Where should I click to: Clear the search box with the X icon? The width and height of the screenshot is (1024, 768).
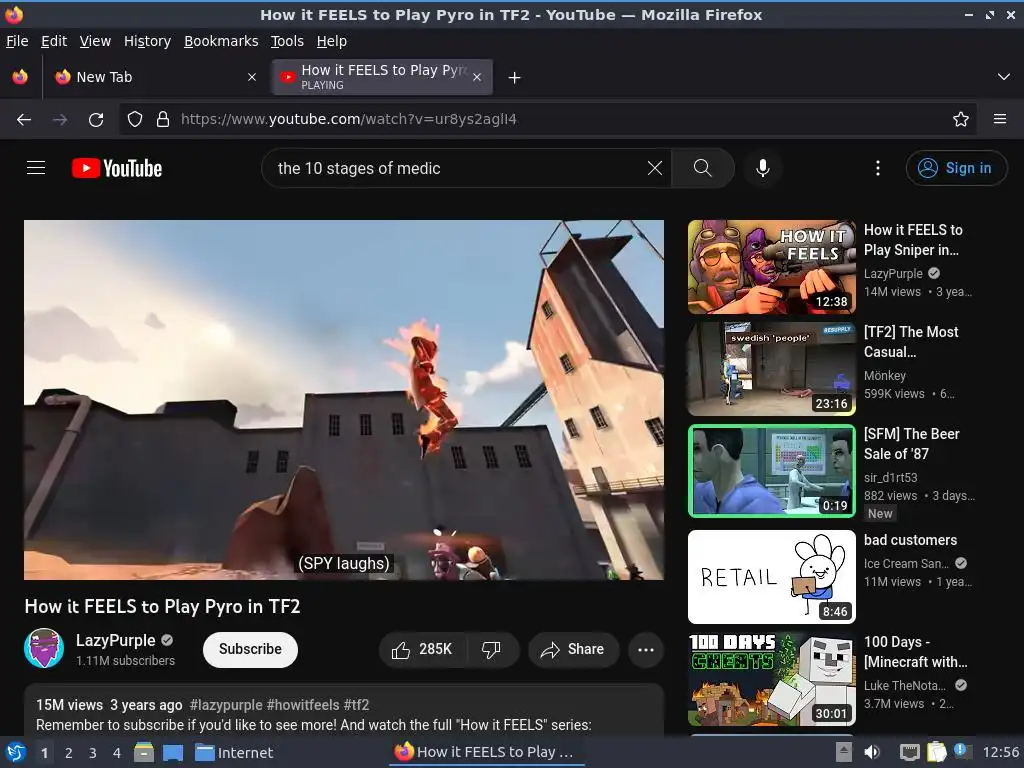(x=655, y=168)
